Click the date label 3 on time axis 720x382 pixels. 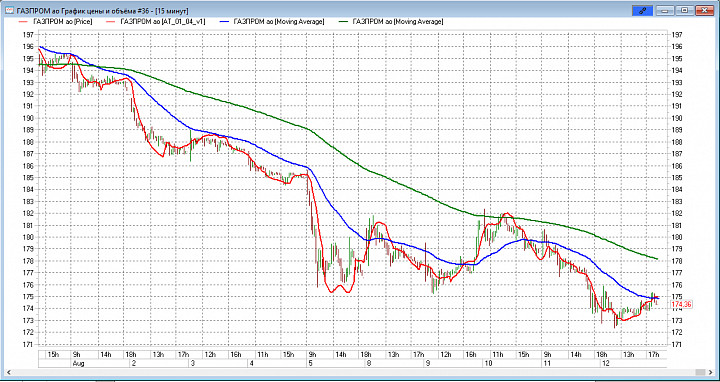(193, 363)
